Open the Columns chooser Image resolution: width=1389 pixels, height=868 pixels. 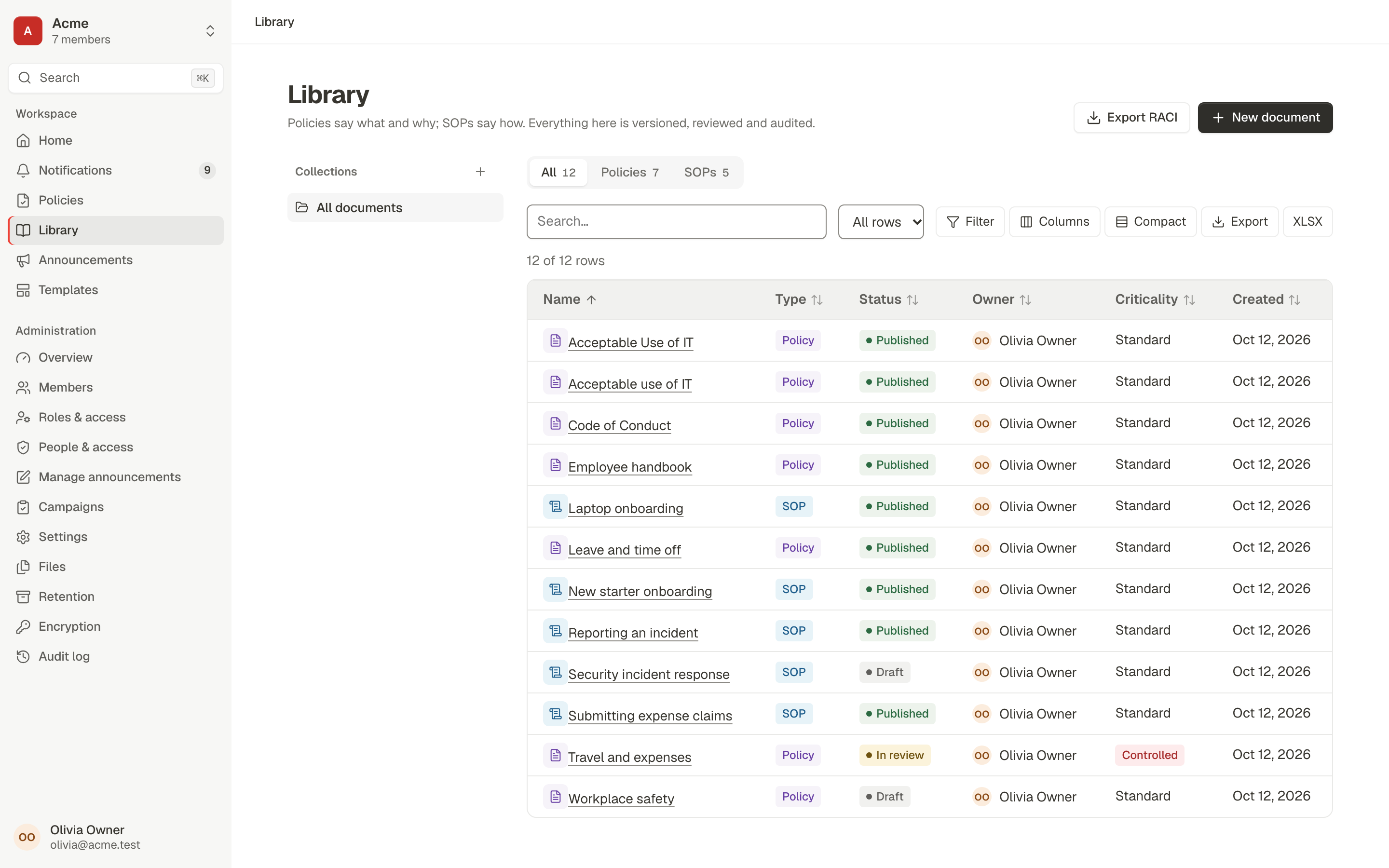point(1054,222)
